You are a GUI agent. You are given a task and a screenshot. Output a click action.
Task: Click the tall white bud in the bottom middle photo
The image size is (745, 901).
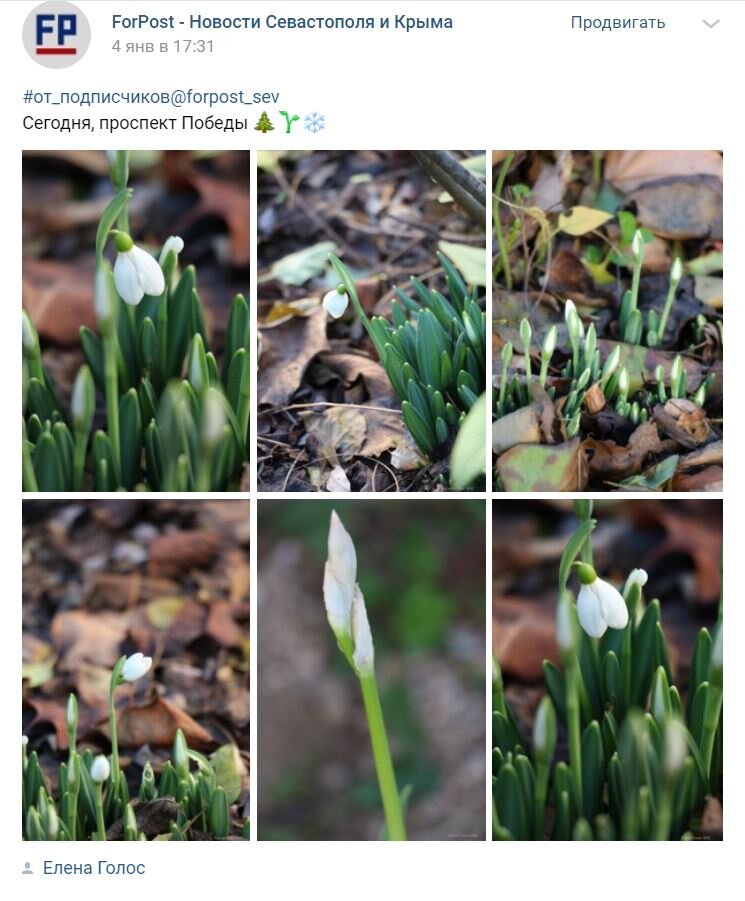click(348, 594)
